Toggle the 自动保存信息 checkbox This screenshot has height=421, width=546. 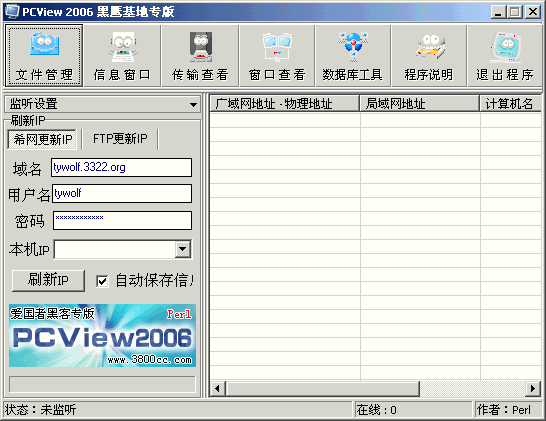[102, 281]
